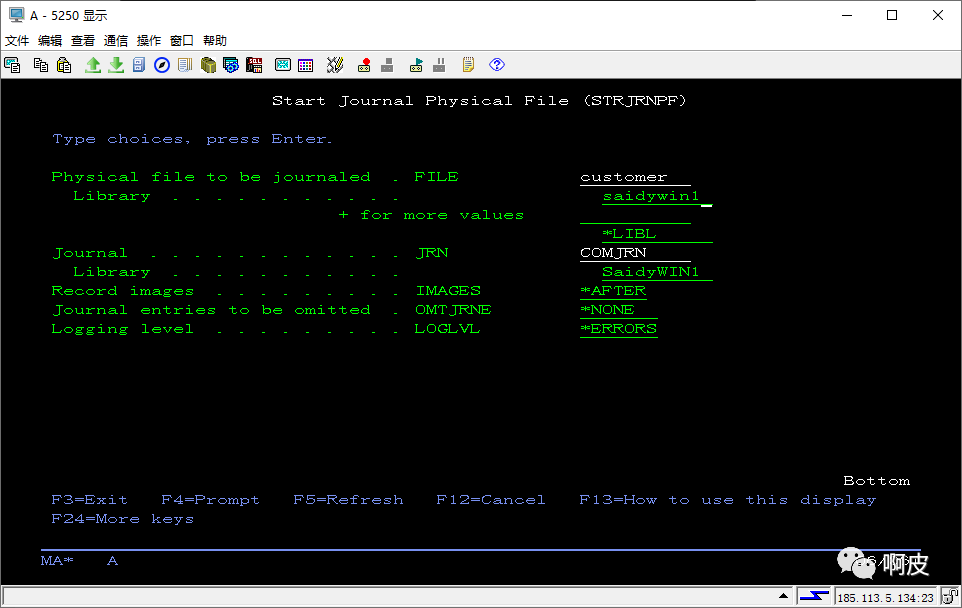This screenshot has height=608, width=962.
Task: Click the green download arrow icon
Action: coord(116,65)
